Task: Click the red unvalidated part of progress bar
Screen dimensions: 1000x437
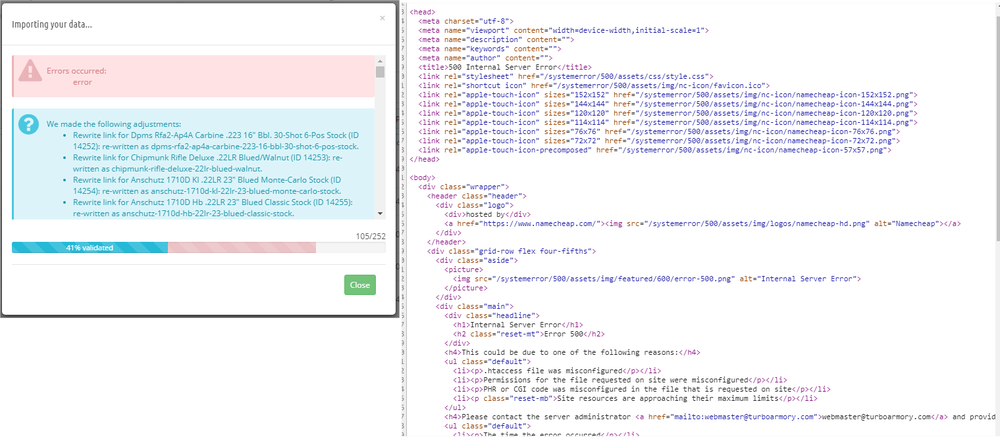Action: pyautogui.click(x=242, y=248)
